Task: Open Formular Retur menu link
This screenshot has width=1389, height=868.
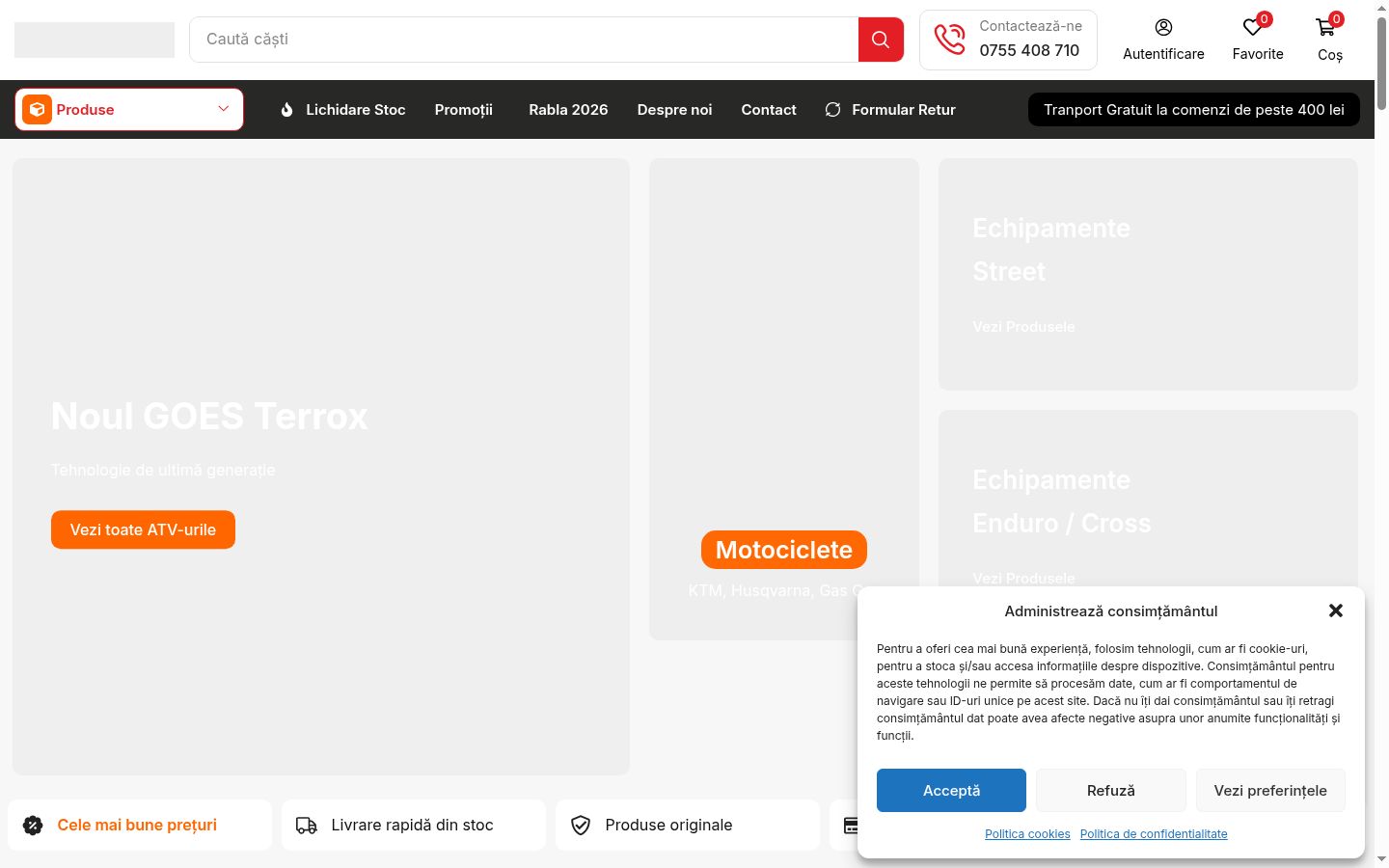Action: [904, 110]
